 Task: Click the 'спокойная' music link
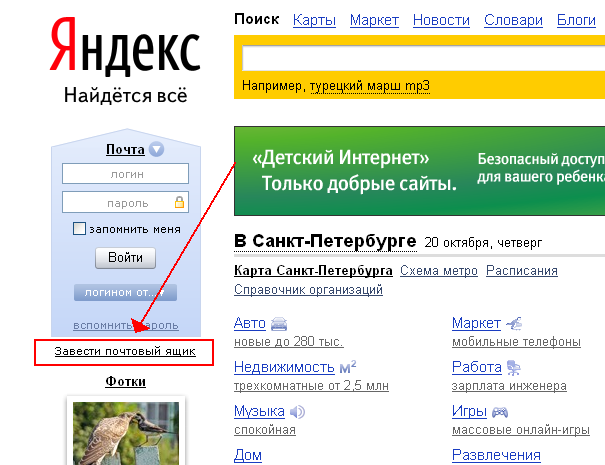click(265, 429)
